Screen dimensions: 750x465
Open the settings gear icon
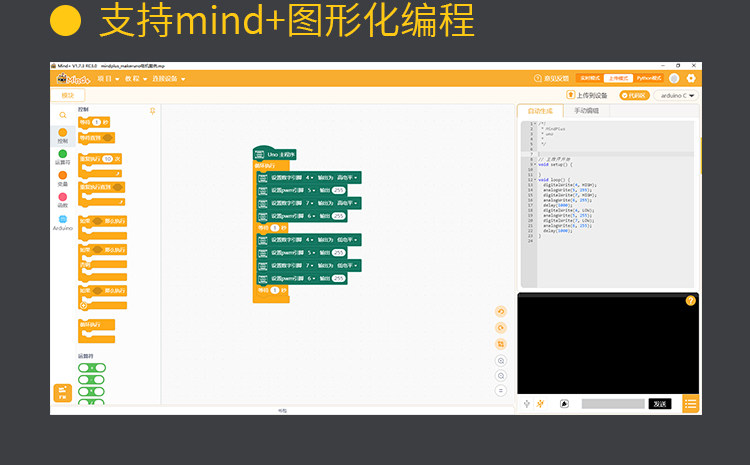coord(691,78)
